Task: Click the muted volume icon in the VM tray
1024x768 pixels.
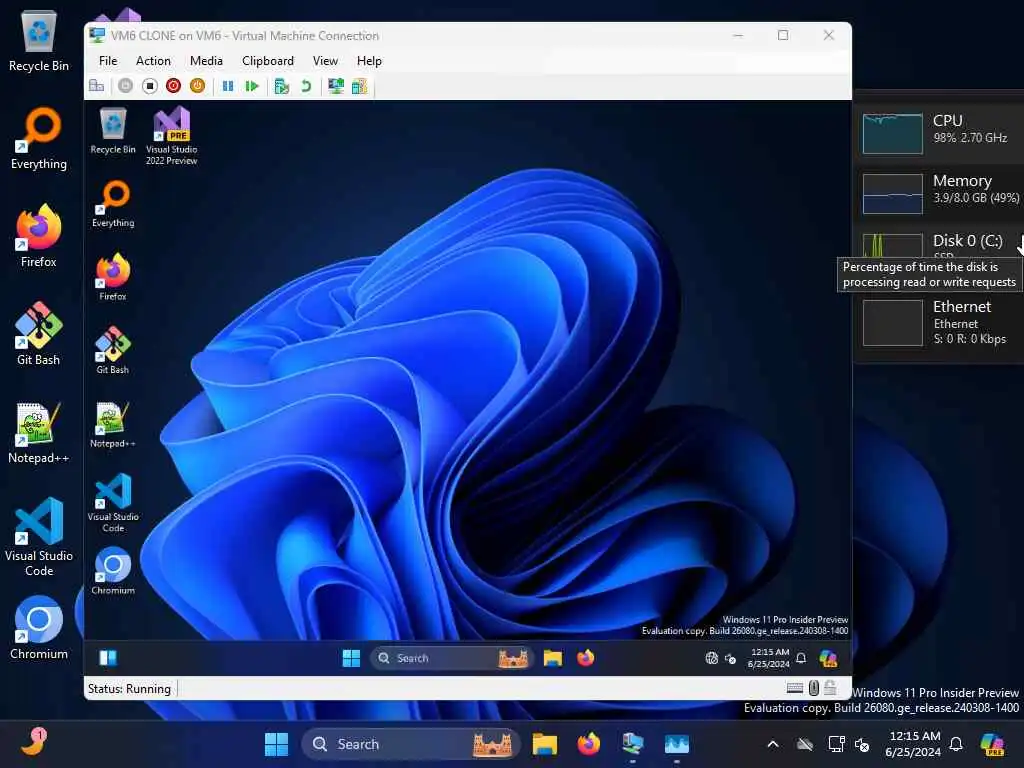Action: click(731, 658)
